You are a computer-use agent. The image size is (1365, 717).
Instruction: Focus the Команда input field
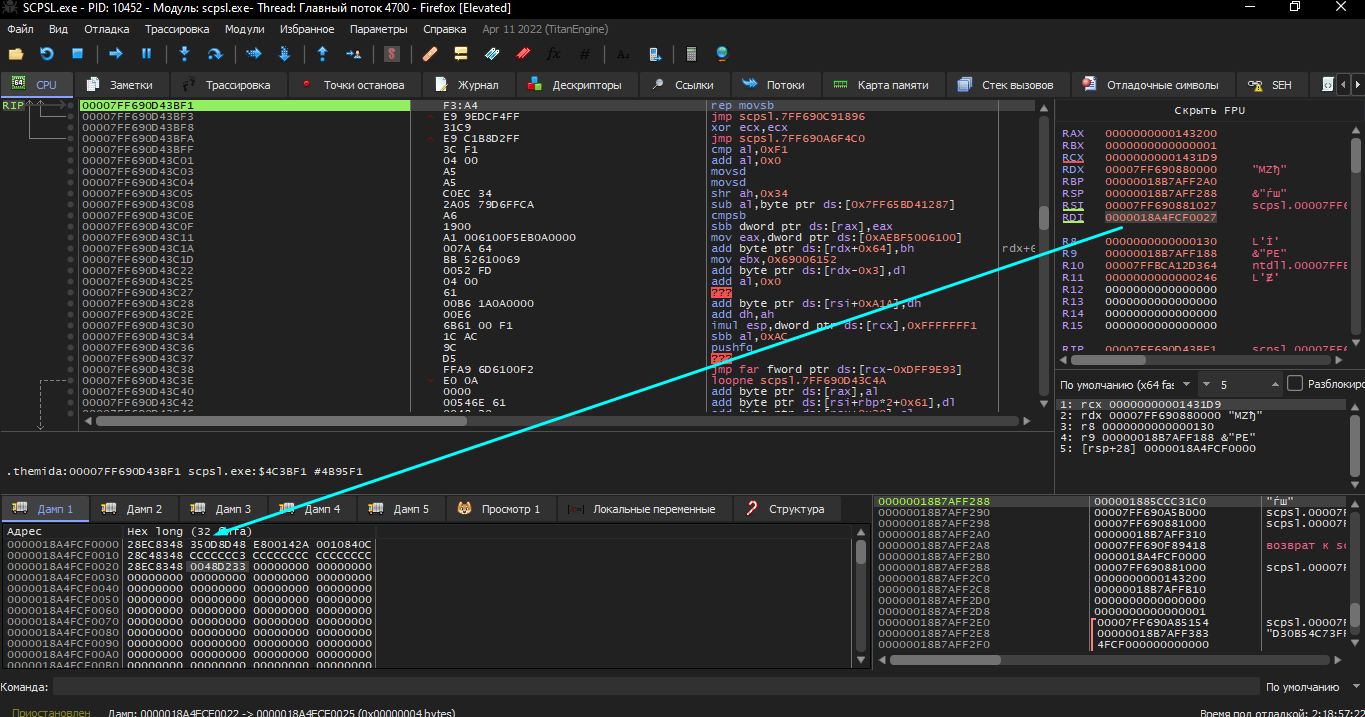click(655, 687)
